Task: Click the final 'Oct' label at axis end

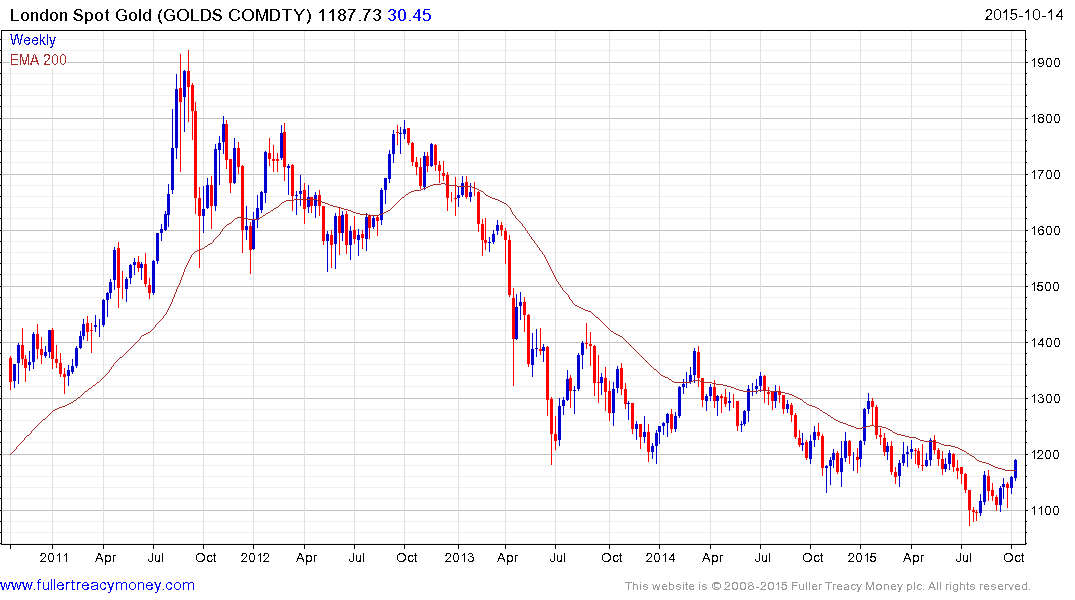Action: point(1013,557)
